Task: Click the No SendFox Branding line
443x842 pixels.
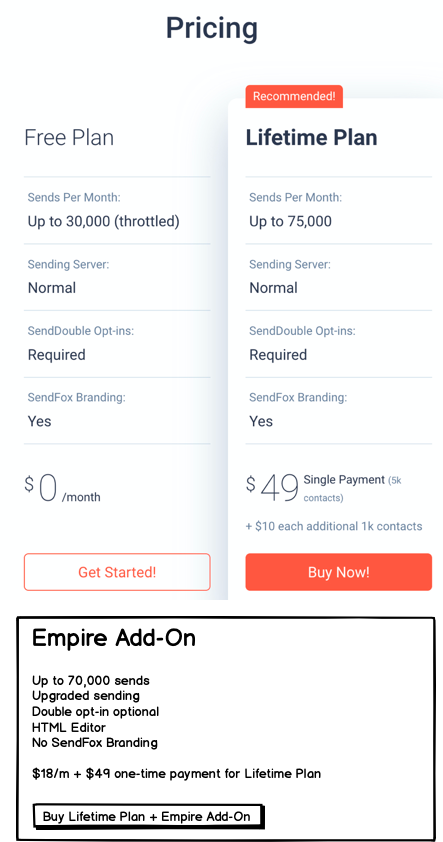Action: (95, 743)
